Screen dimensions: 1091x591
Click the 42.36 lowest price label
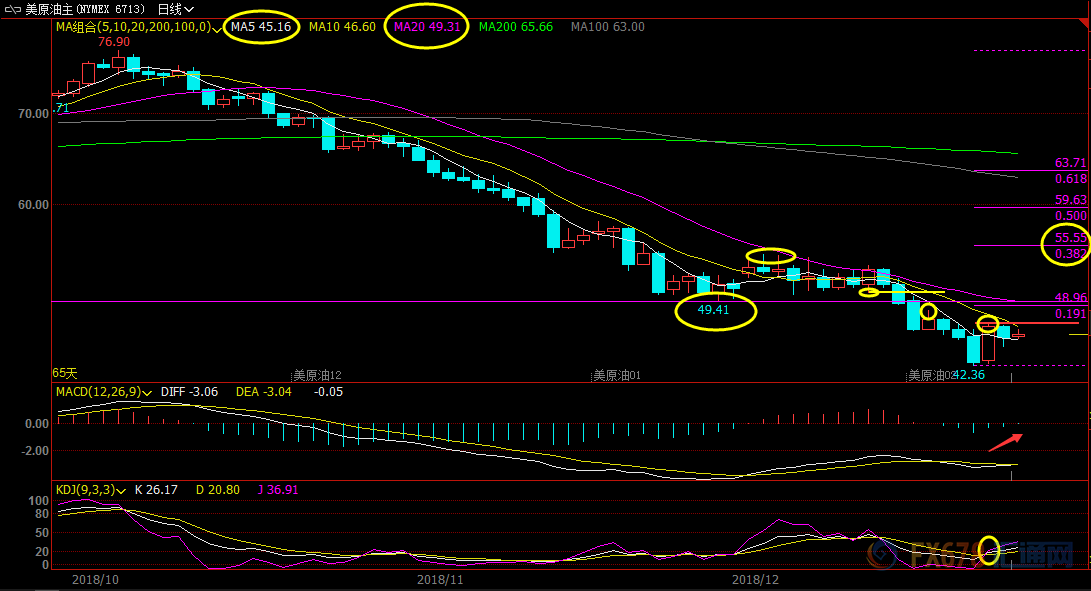point(969,375)
